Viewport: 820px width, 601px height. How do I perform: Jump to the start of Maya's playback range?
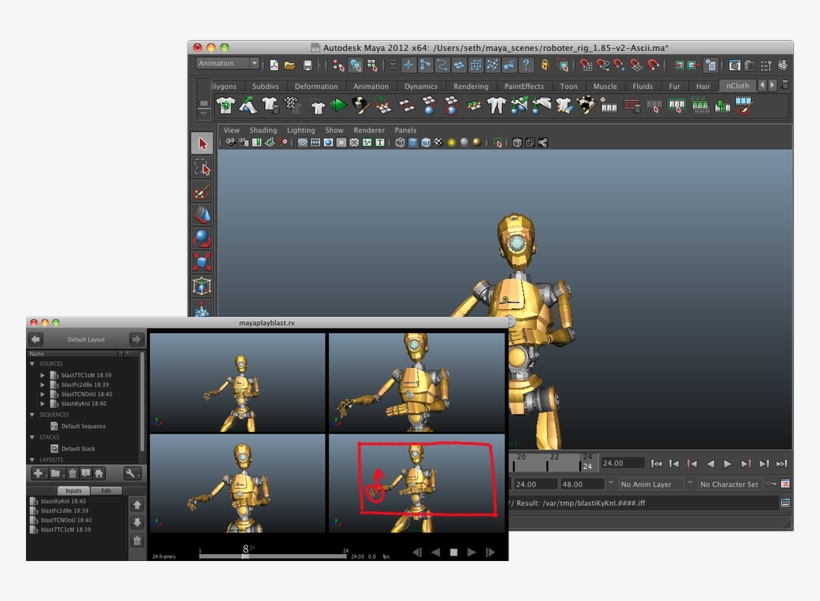click(x=656, y=464)
